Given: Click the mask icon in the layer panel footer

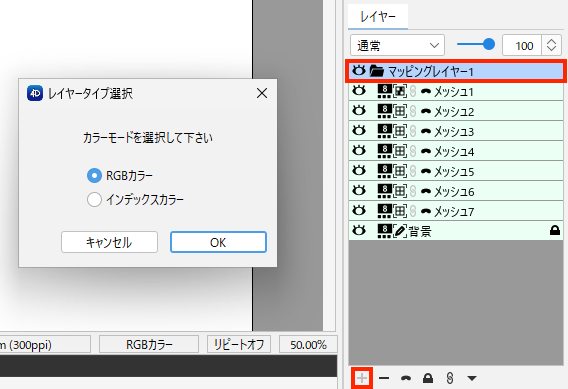Looking at the screenshot, I should [406, 378].
